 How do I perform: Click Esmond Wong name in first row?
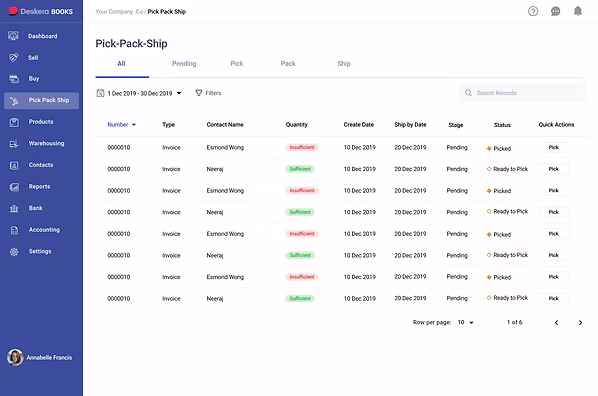click(x=225, y=148)
